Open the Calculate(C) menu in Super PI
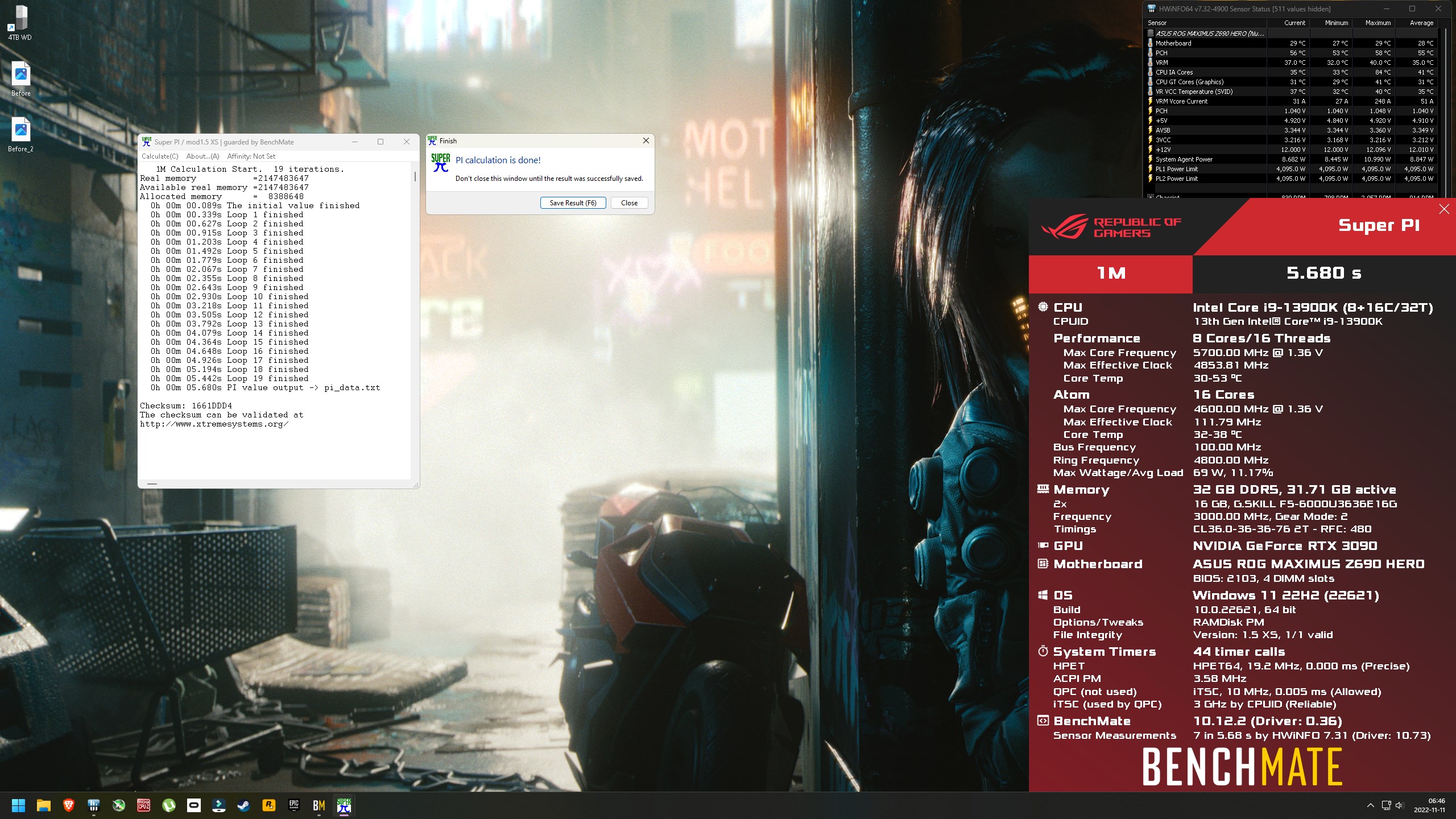 [160, 156]
